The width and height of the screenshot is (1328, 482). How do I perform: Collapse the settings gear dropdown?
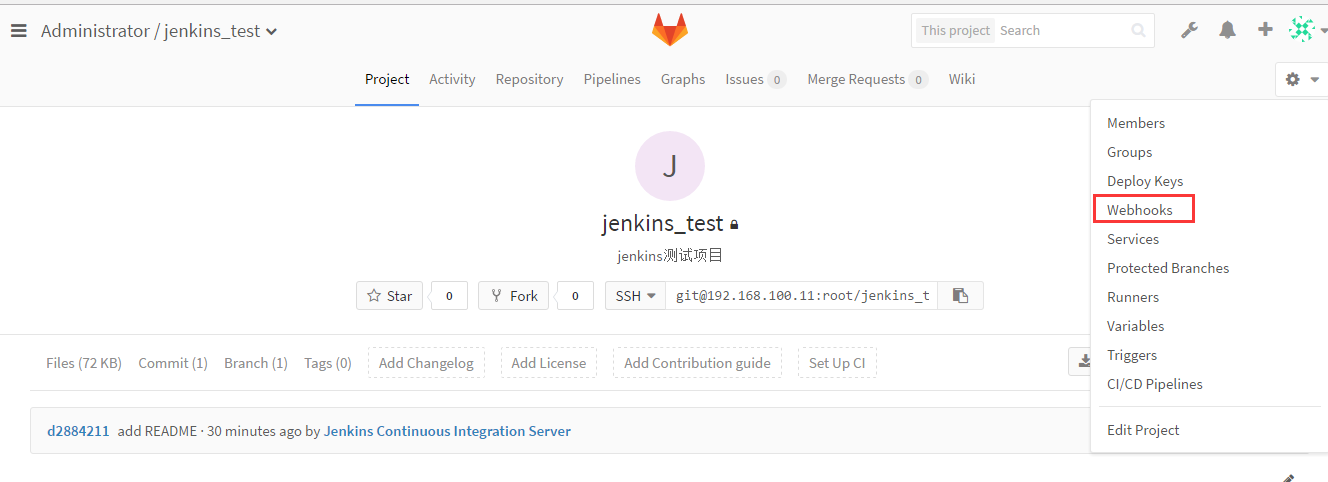coord(1301,79)
